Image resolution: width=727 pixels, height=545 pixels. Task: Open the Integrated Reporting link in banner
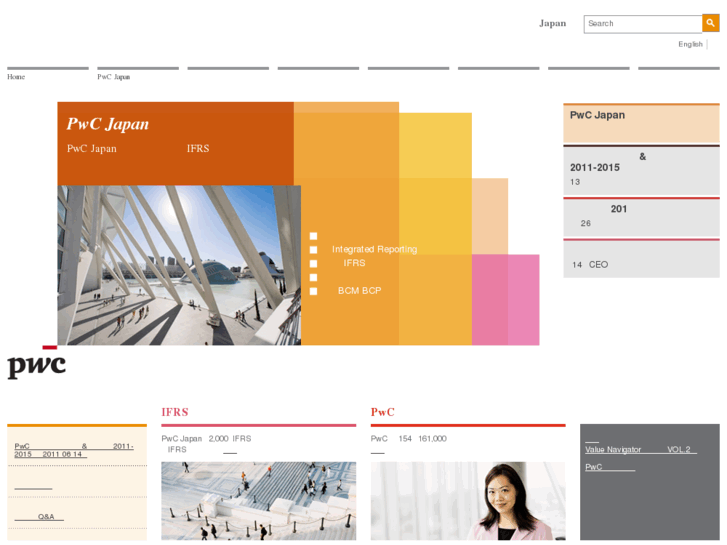click(x=374, y=249)
